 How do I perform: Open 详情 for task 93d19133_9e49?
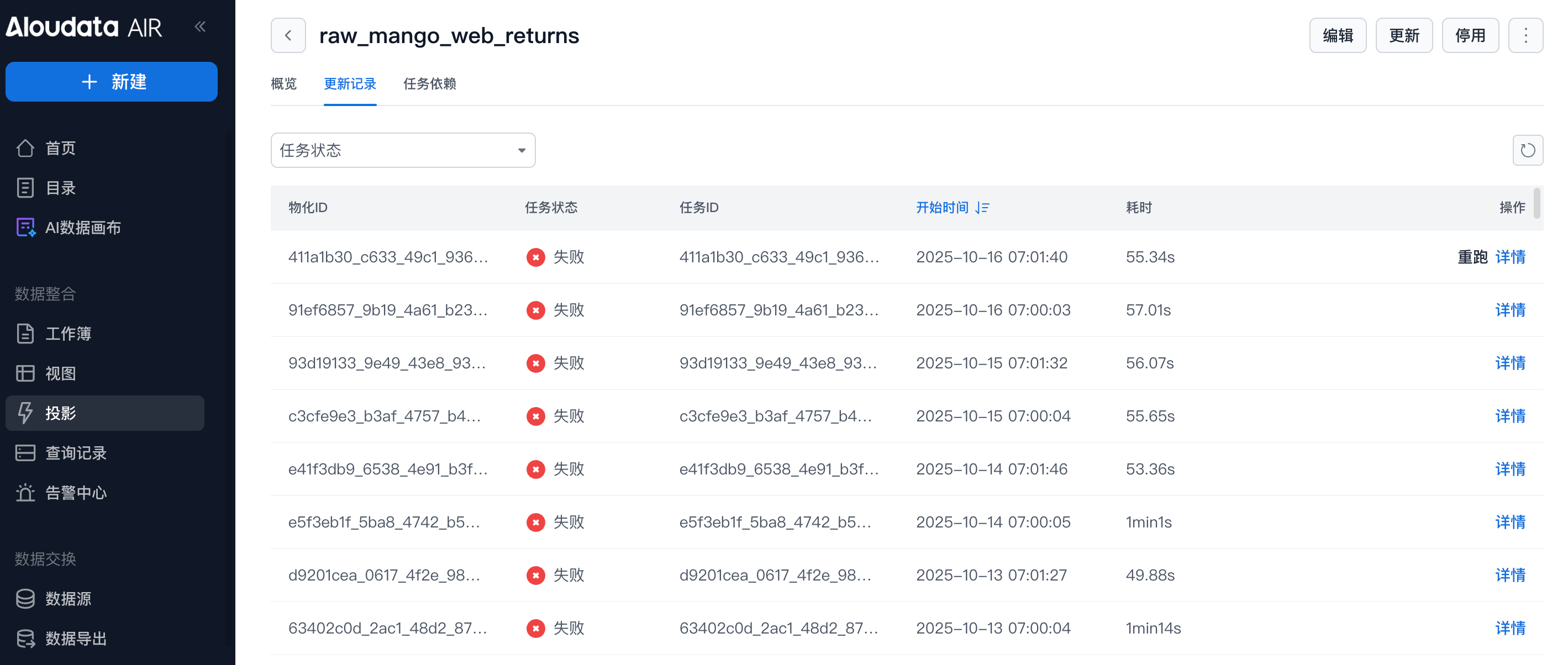[x=1509, y=363]
